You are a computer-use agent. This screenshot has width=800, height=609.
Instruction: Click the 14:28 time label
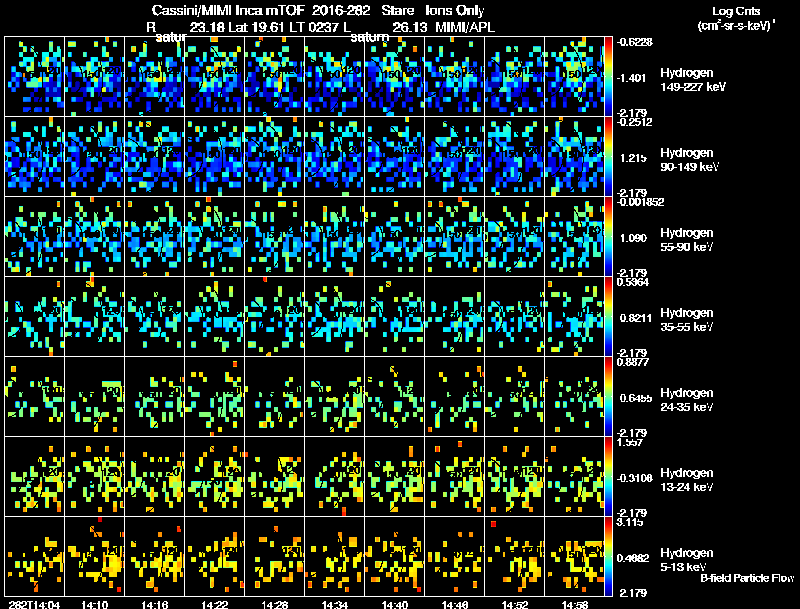274,605
